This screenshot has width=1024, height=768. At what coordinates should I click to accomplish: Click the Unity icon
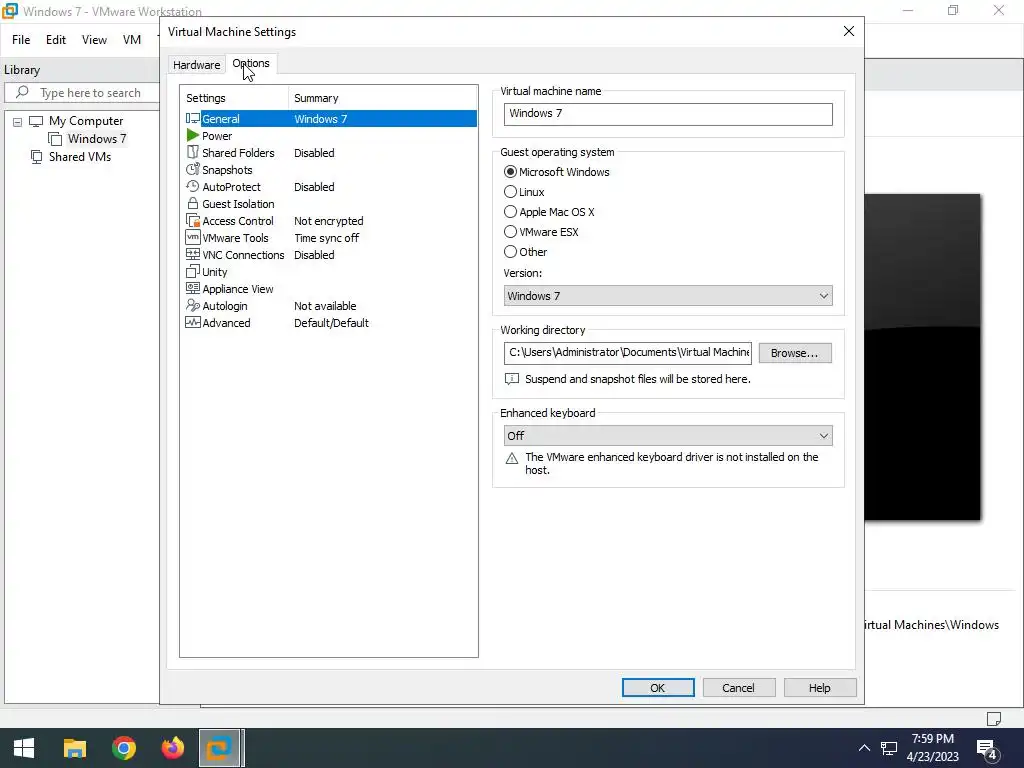[193, 271]
